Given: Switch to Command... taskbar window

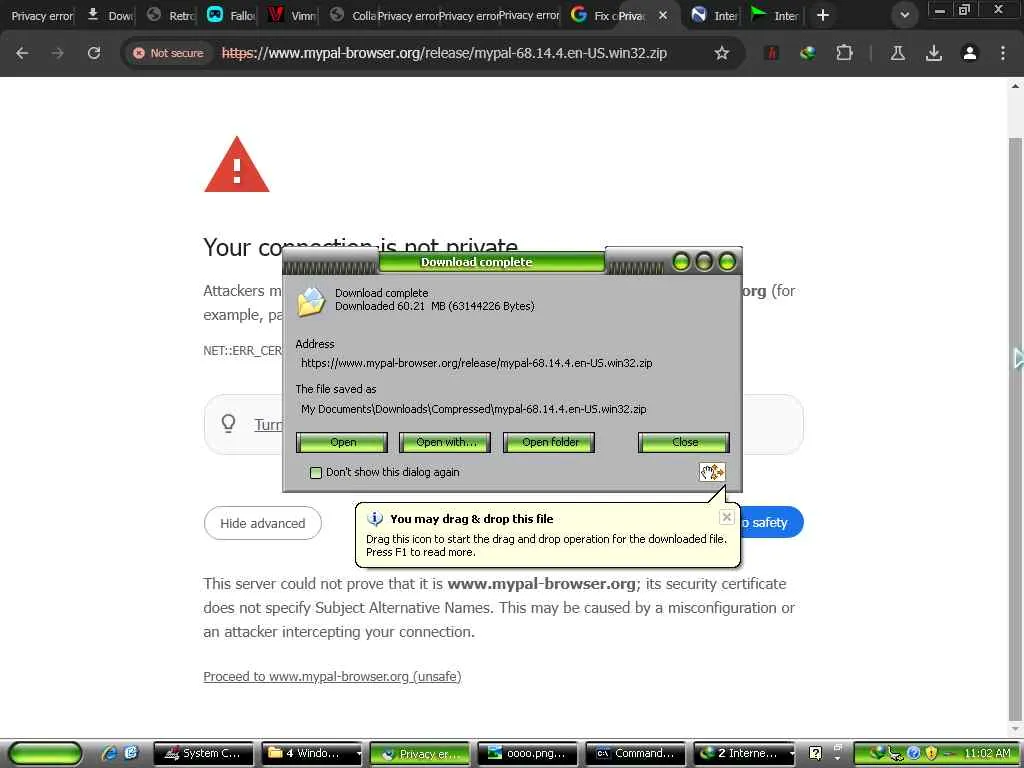Looking at the screenshot, I should 635,753.
